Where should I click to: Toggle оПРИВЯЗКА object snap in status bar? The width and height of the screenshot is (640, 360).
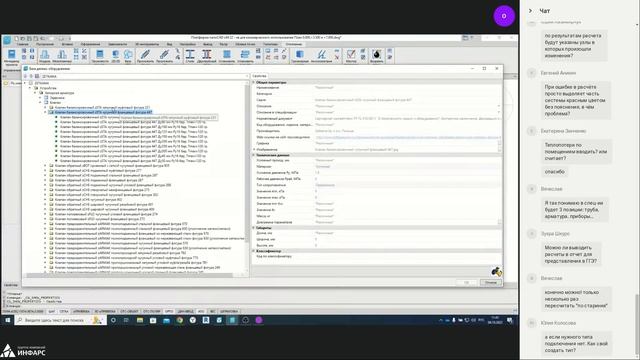pyautogui.click(x=81, y=311)
